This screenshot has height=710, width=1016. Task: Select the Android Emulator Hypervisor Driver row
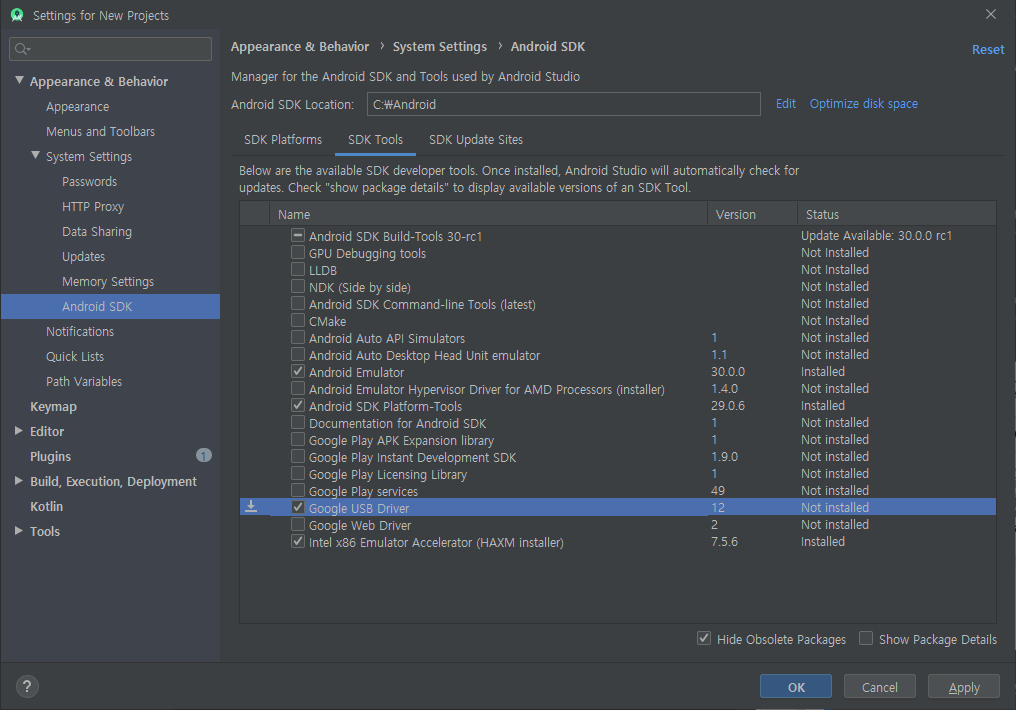click(x=618, y=389)
